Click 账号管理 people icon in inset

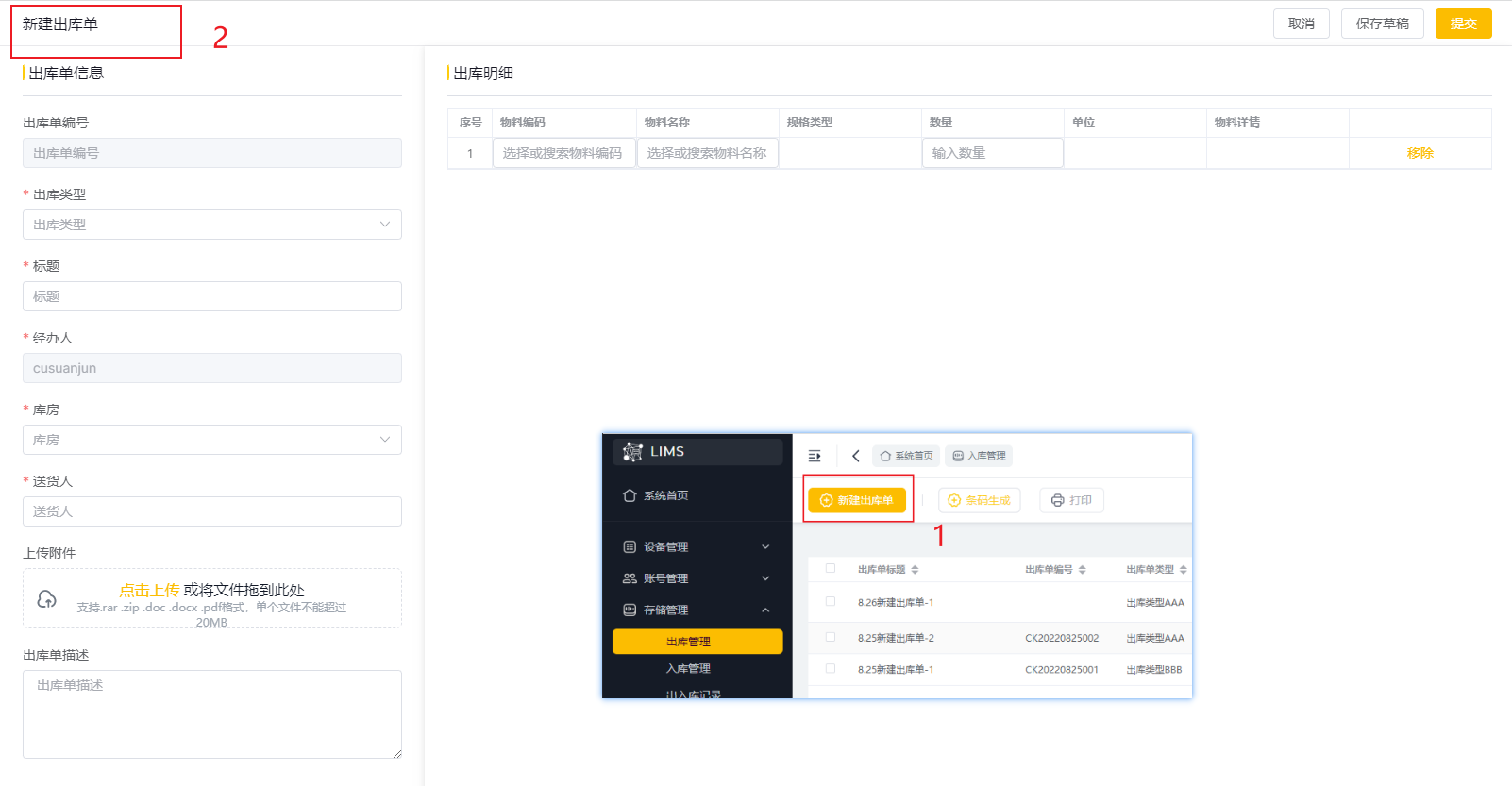click(x=630, y=578)
